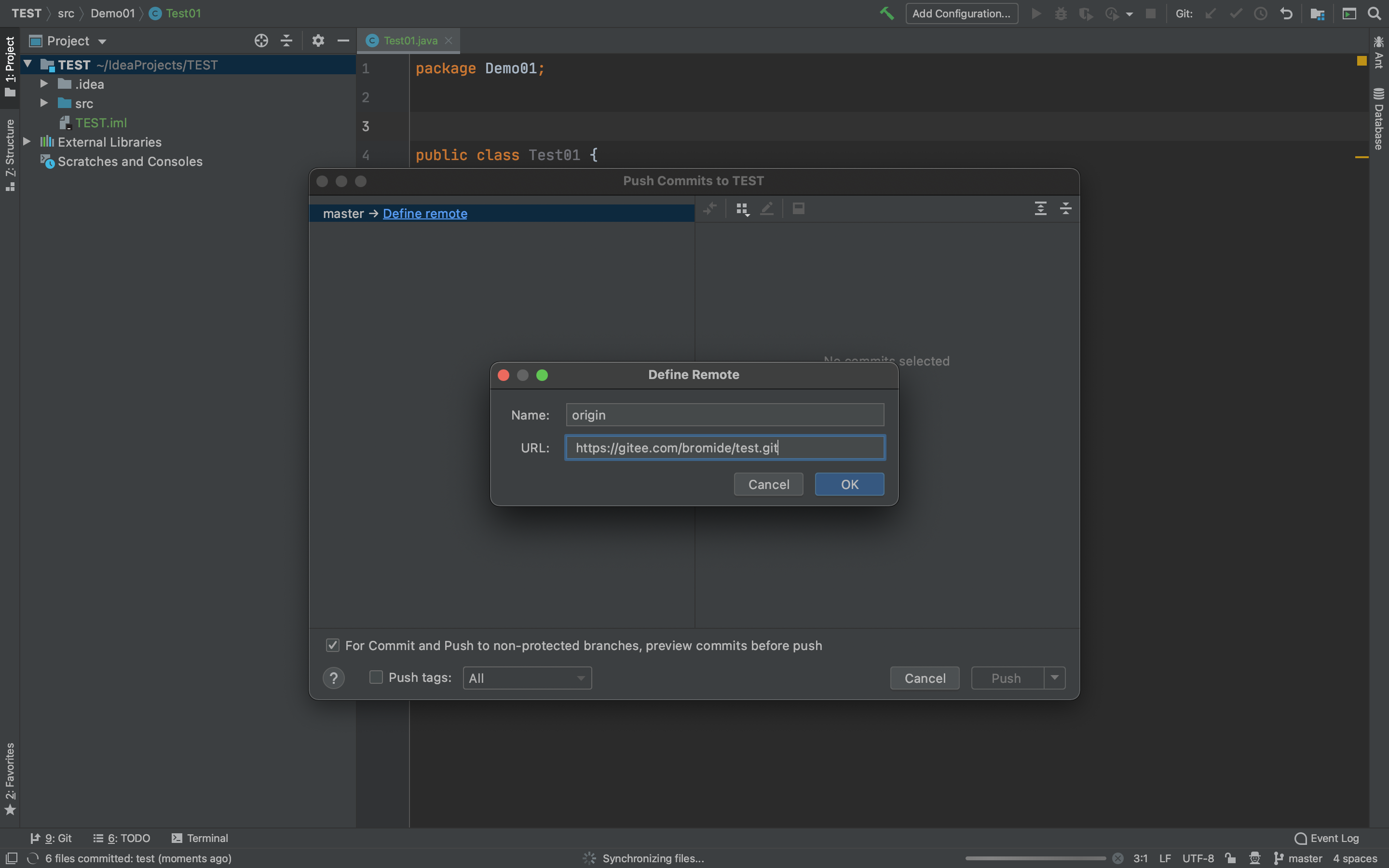The height and width of the screenshot is (868, 1389).
Task: Open run with profiler dropdown arrow
Action: 1130,14
